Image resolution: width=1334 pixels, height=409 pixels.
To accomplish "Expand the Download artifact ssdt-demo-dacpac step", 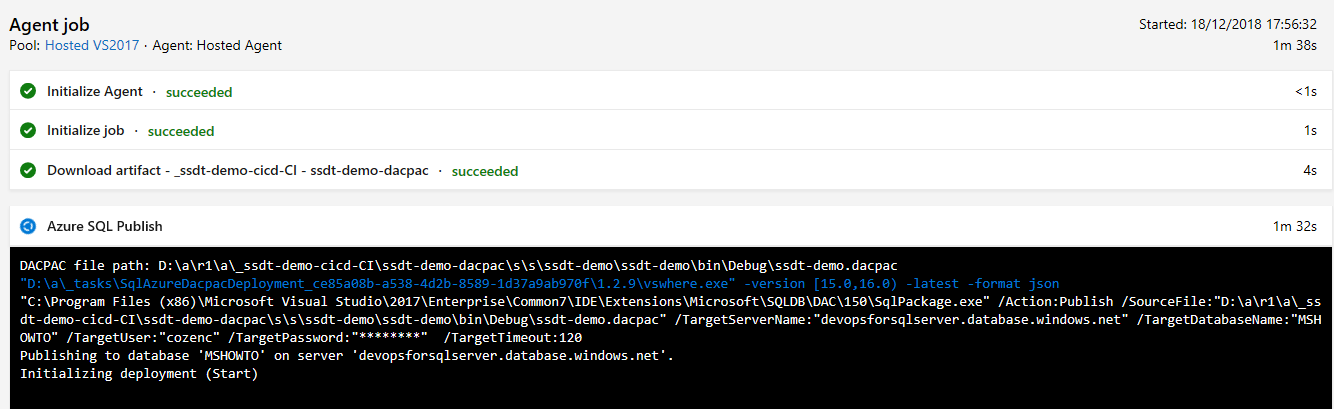I will pos(670,171).
